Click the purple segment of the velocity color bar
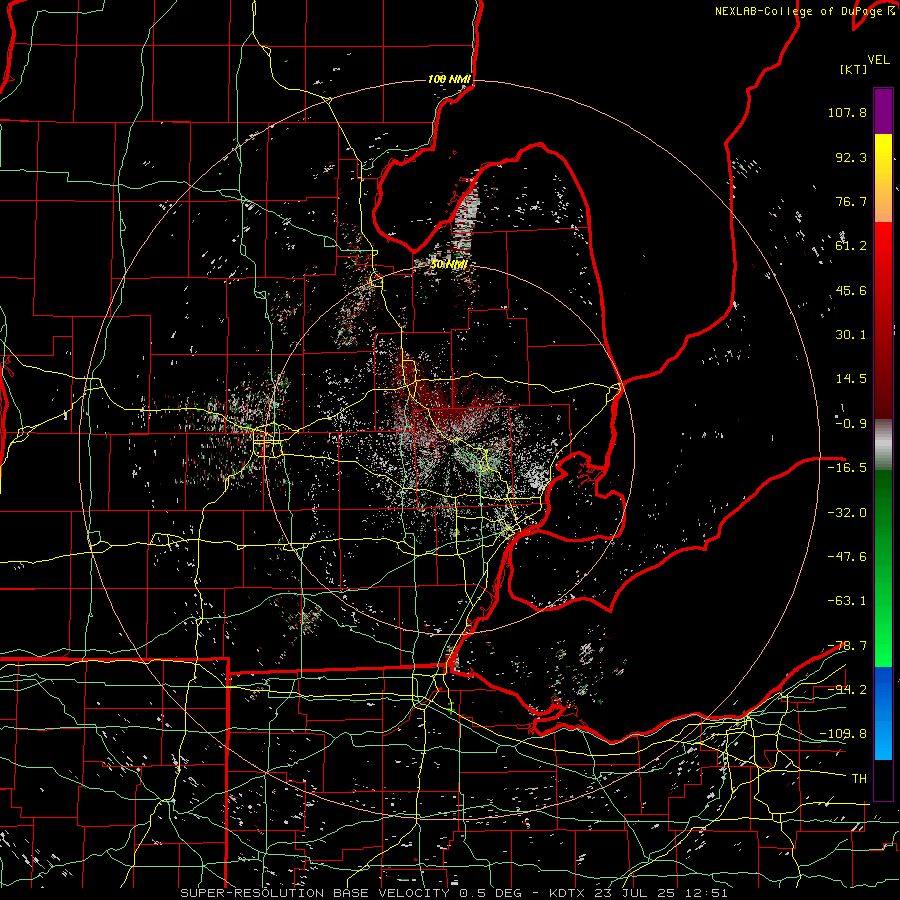The width and height of the screenshot is (900, 900). click(x=883, y=111)
